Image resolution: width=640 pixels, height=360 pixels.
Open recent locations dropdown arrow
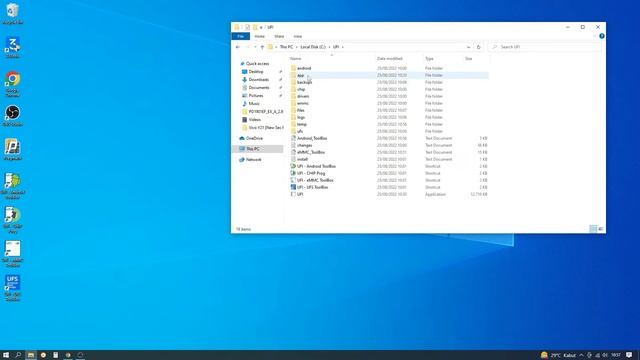pos(255,47)
